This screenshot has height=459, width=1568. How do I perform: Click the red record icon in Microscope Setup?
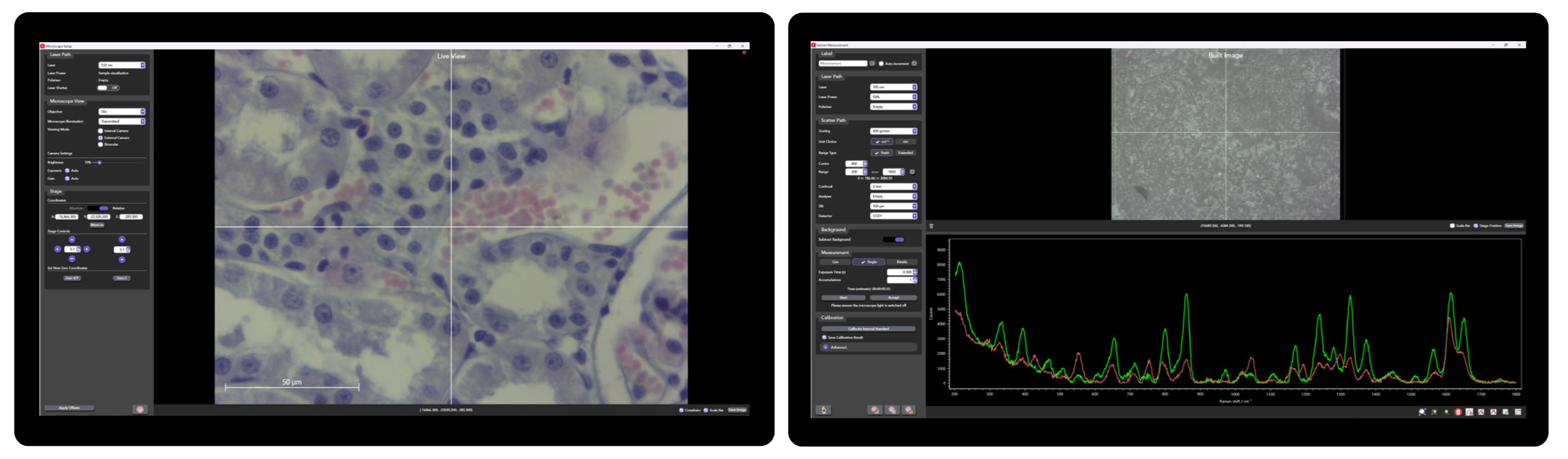click(140, 410)
